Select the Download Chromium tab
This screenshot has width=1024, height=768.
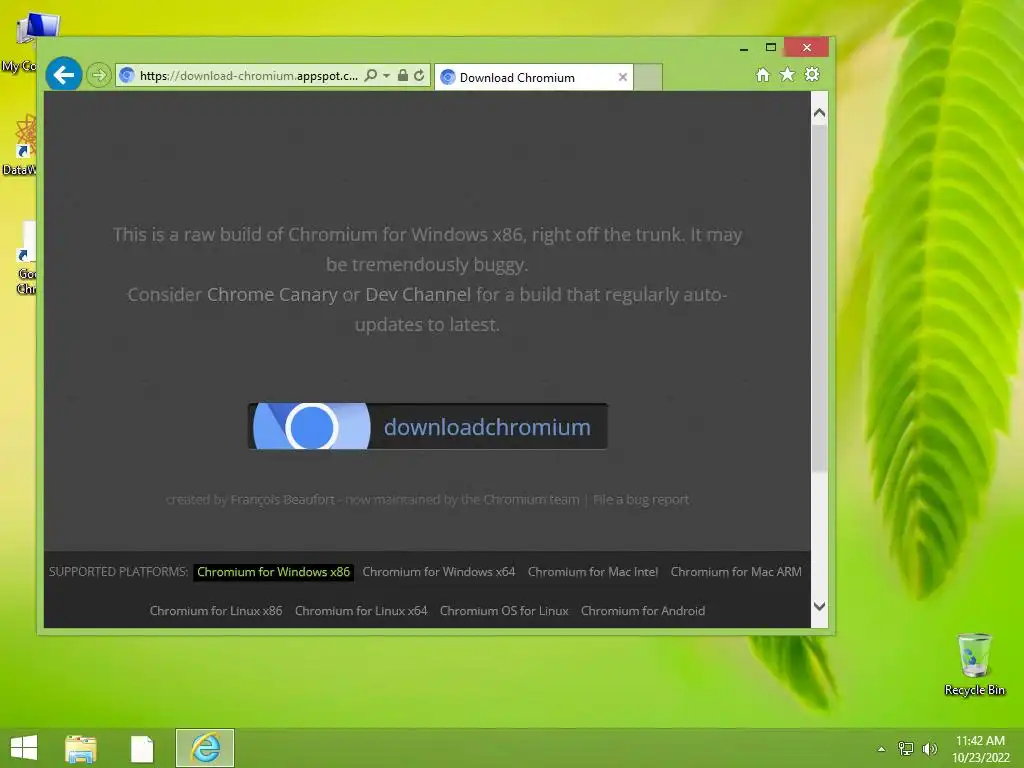pos(534,78)
